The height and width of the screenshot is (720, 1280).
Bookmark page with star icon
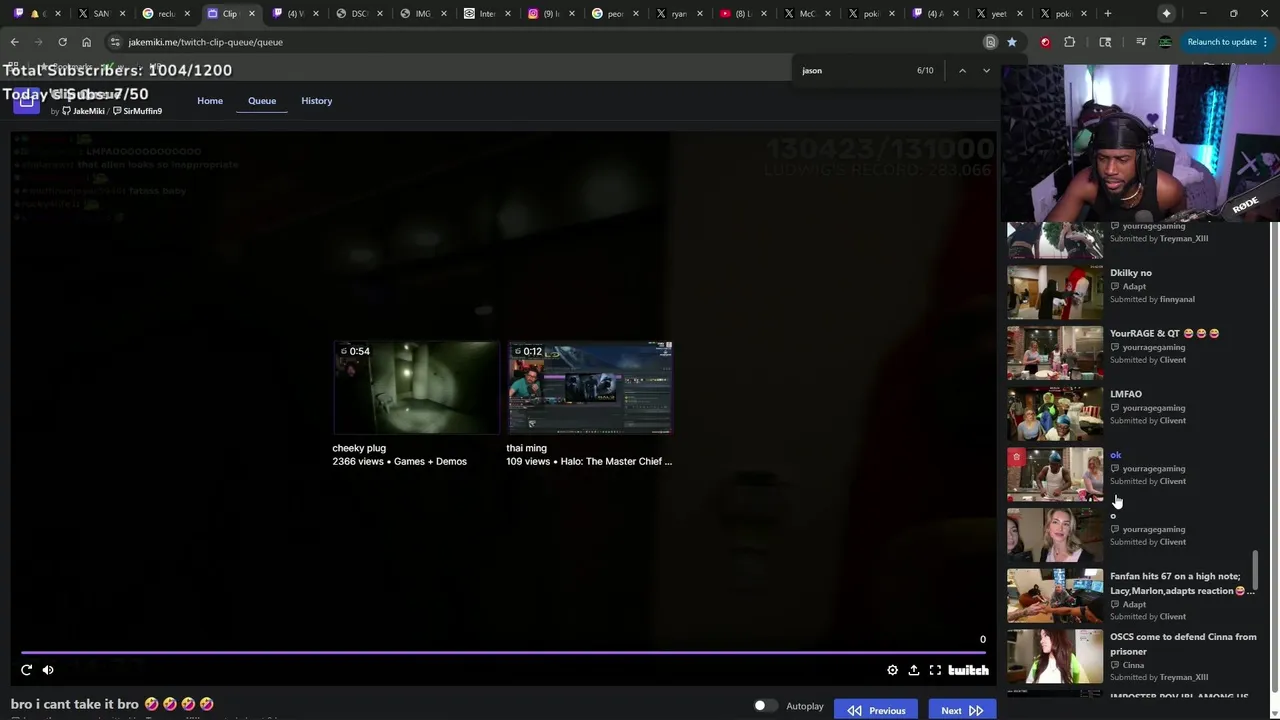tap(1012, 42)
